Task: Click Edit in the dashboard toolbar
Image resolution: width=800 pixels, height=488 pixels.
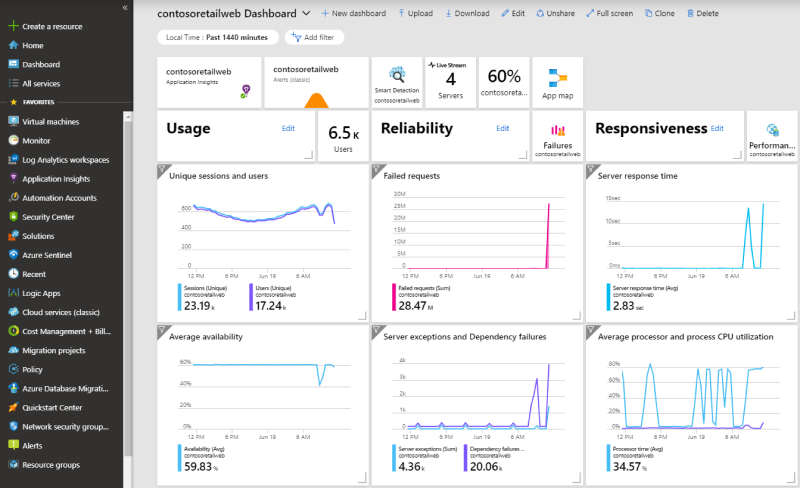Action: click(x=513, y=13)
